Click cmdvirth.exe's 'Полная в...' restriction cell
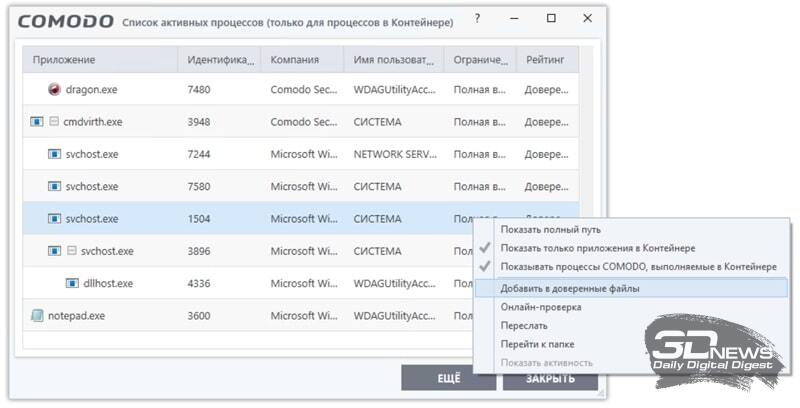800x408 pixels. click(480, 122)
